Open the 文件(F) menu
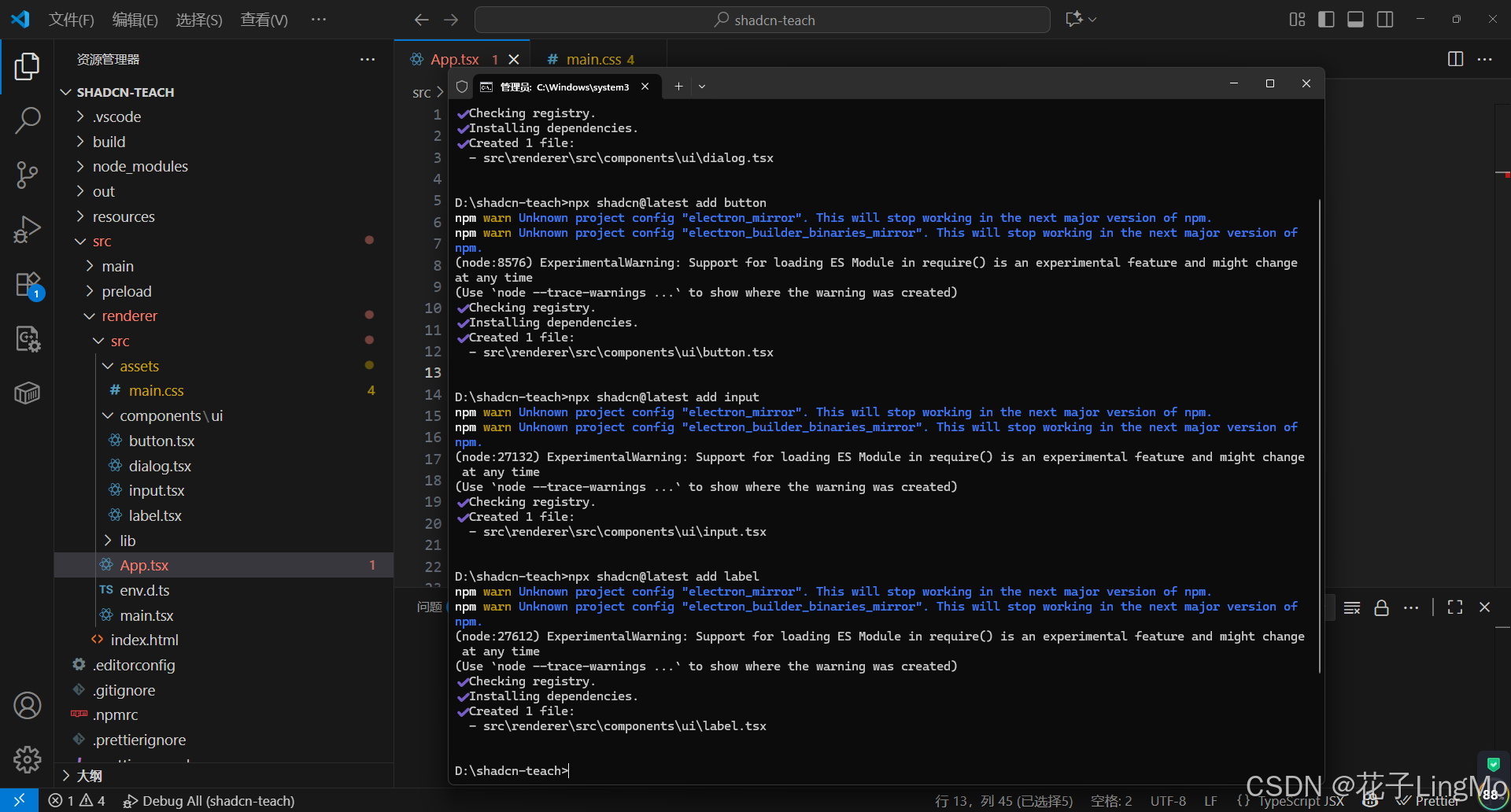Viewport: 1511px width, 812px height. point(72,20)
